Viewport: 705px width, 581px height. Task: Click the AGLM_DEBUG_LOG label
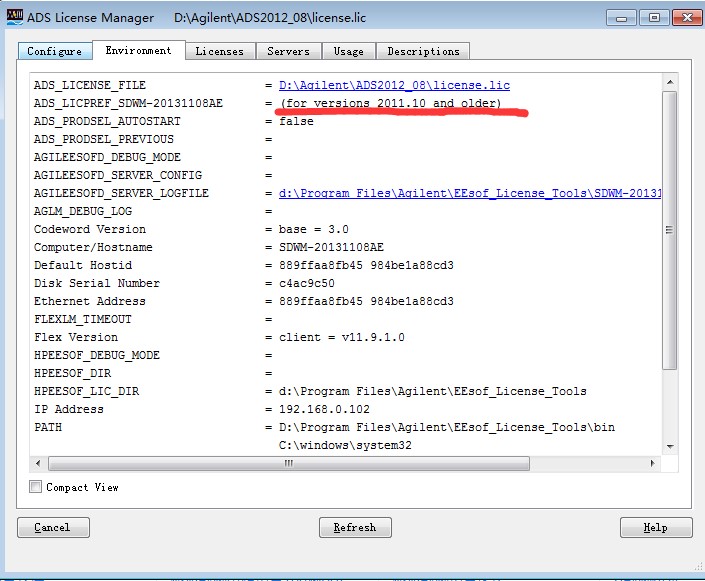coord(83,211)
